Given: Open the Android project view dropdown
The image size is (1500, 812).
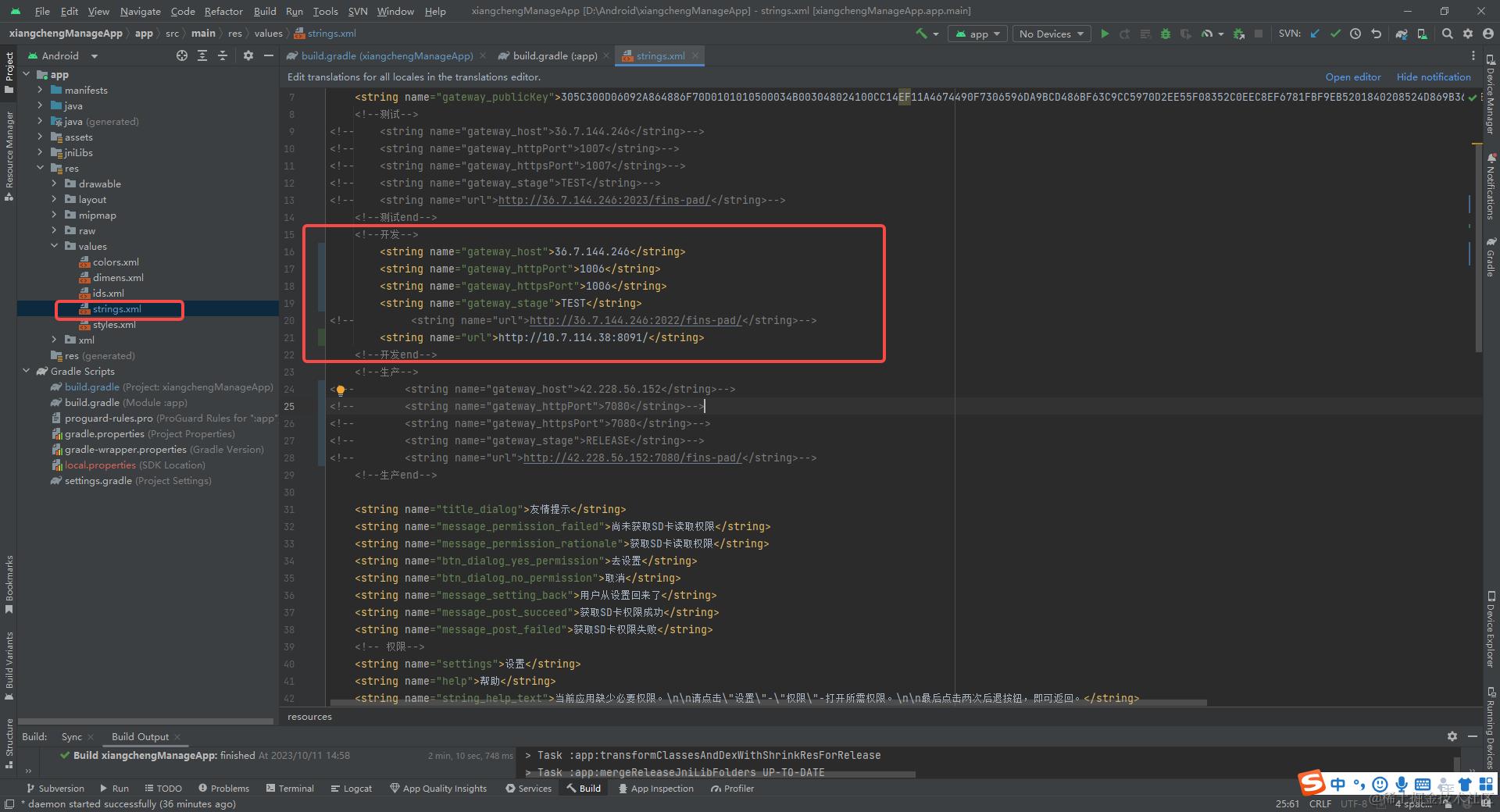Looking at the screenshot, I should tap(62, 55).
